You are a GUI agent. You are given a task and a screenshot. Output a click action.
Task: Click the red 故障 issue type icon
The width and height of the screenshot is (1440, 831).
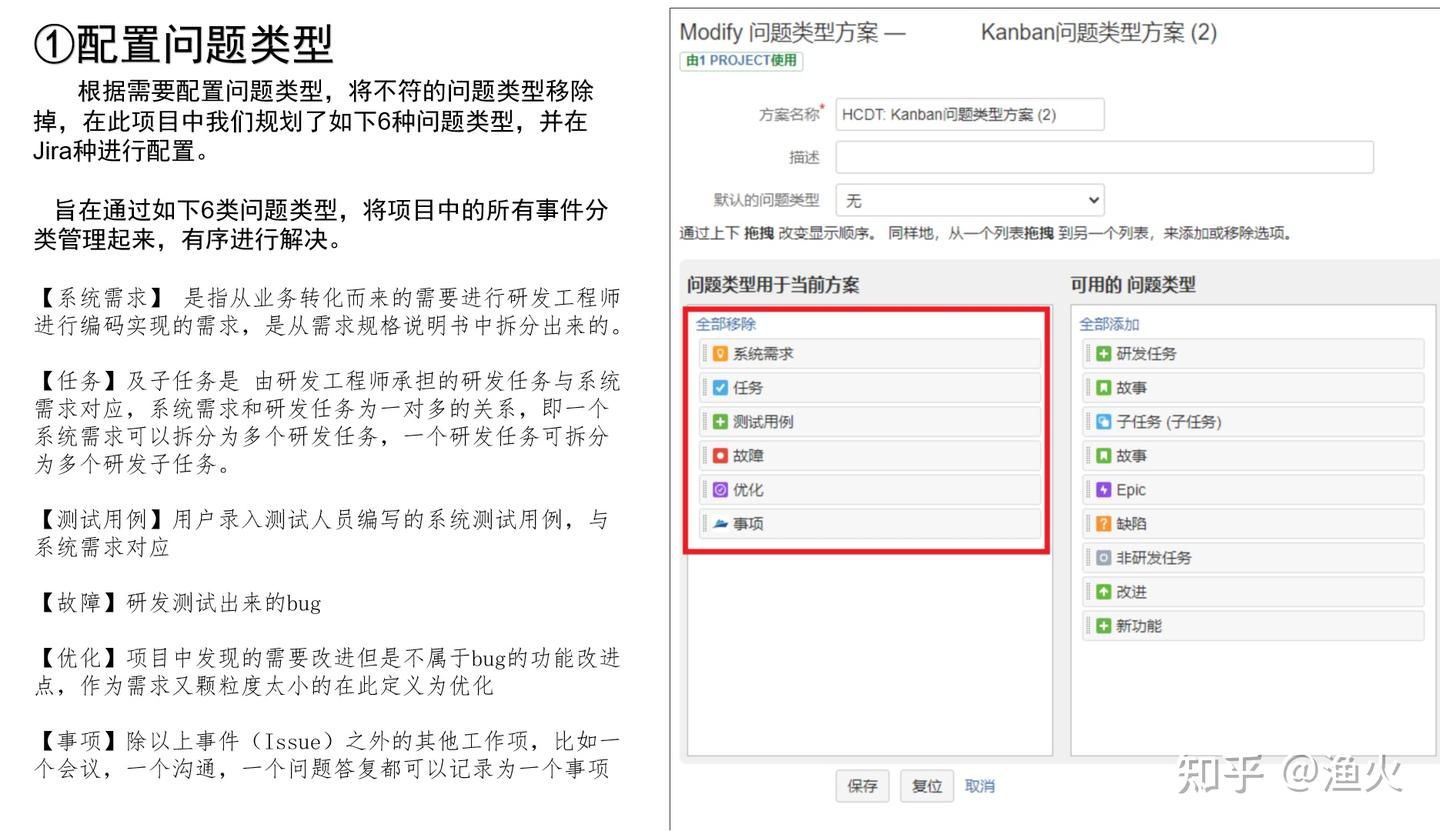pos(720,456)
